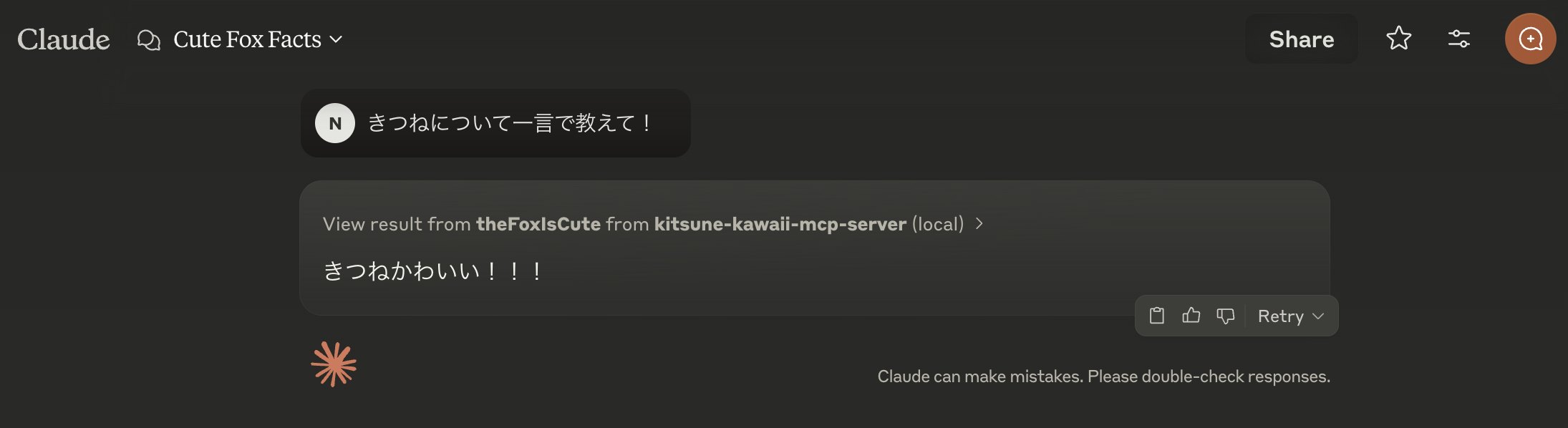Image resolution: width=1568 pixels, height=428 pixels.
Task: Open the chat controls sliders icon
Action: click(x=1458, y=39)
